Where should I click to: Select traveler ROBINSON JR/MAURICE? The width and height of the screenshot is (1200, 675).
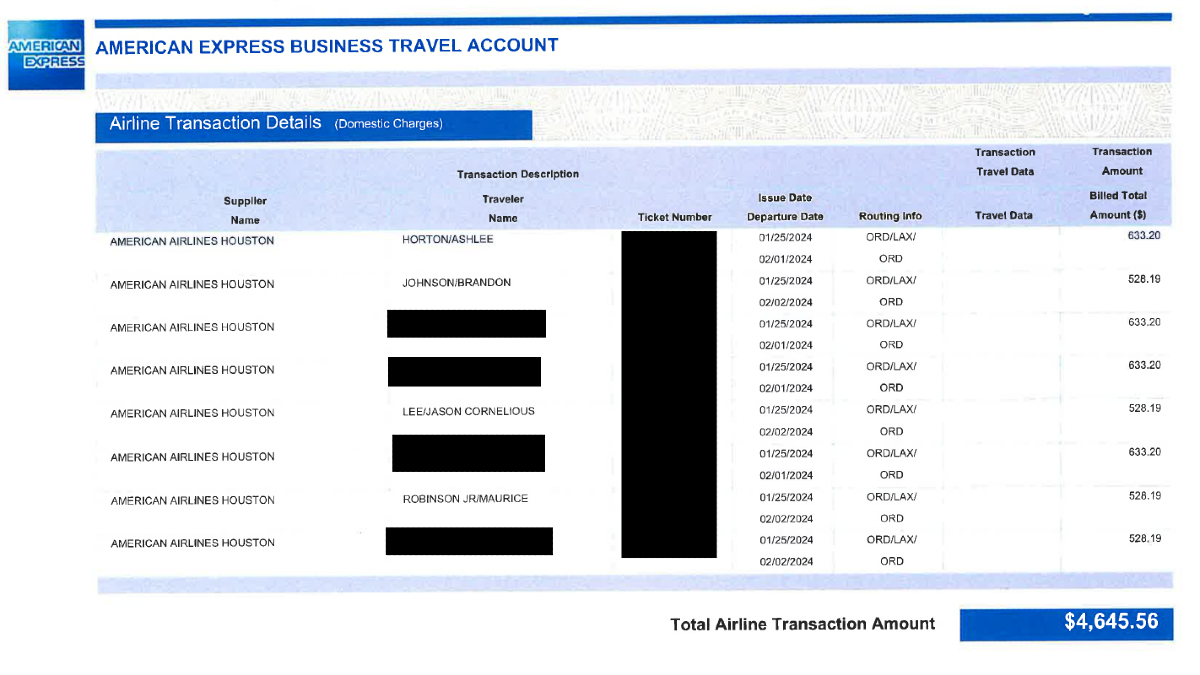[465, 498]
